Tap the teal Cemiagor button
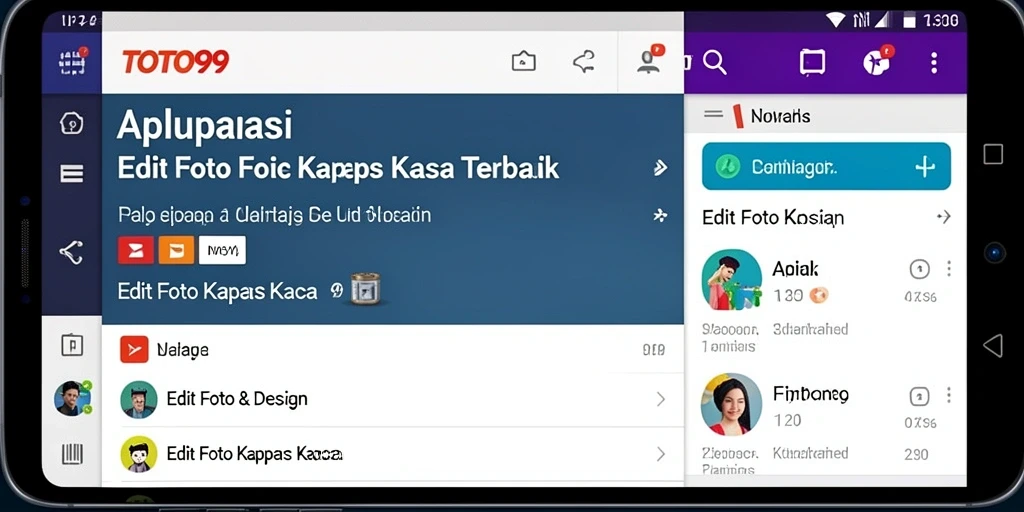1024x512 pixels. (826, 167)
